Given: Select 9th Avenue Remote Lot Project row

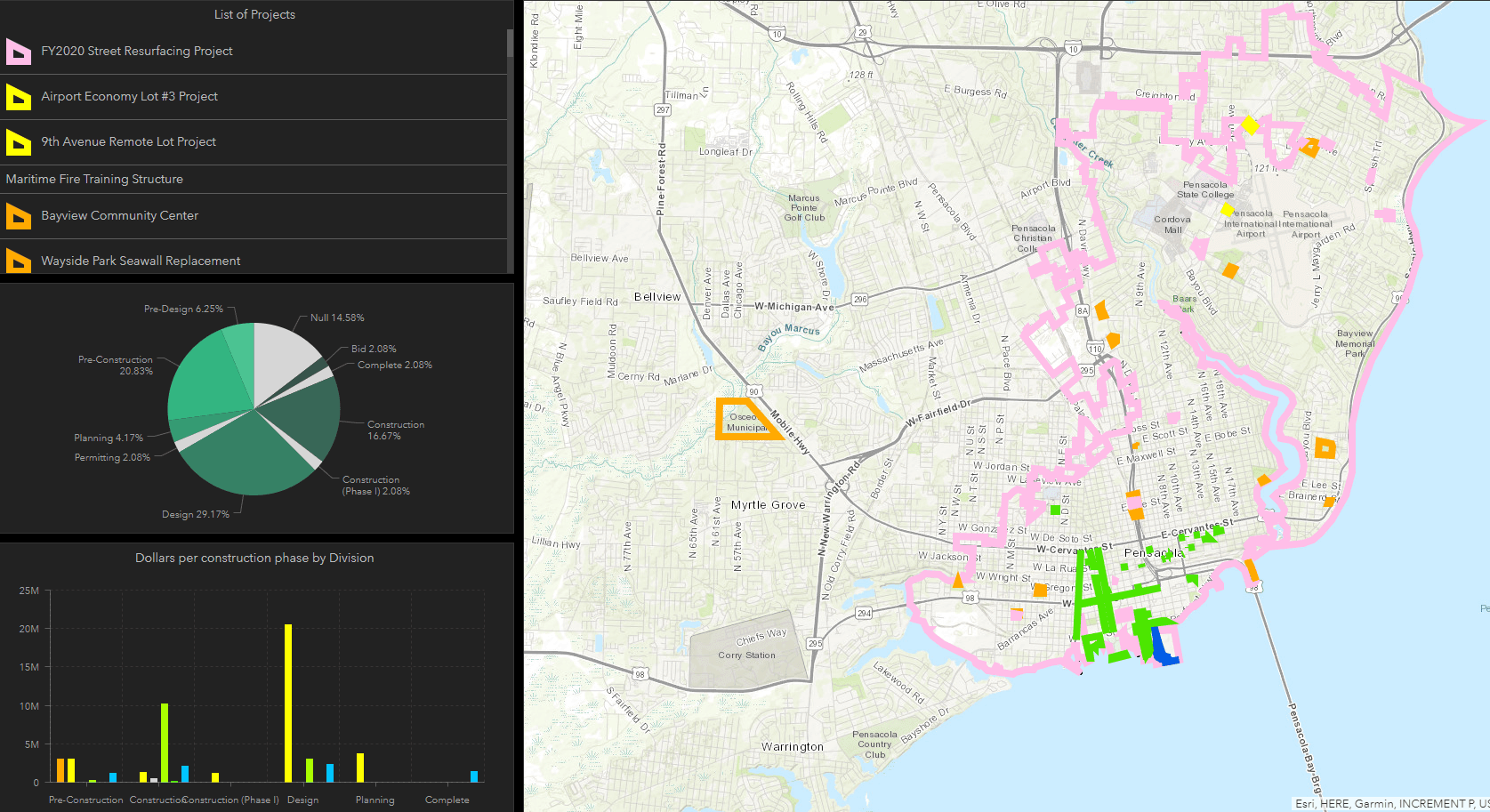Looking at the screenshot, I should (254, 142).
